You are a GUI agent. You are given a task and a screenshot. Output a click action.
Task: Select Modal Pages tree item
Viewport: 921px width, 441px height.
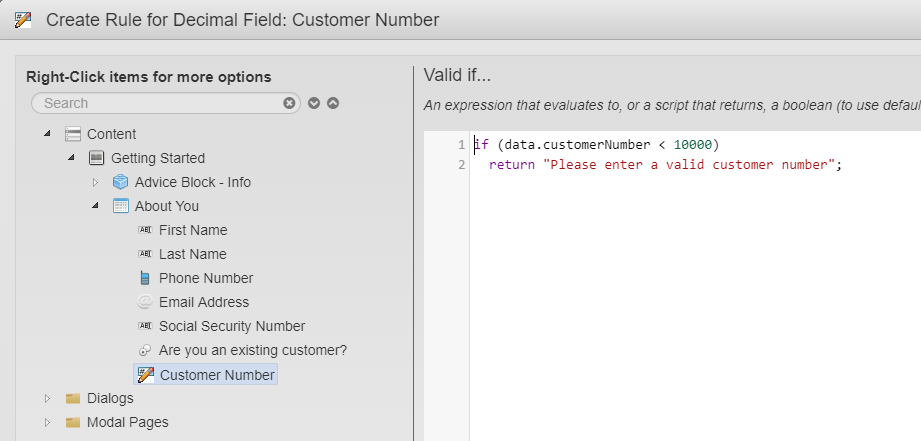127,422
